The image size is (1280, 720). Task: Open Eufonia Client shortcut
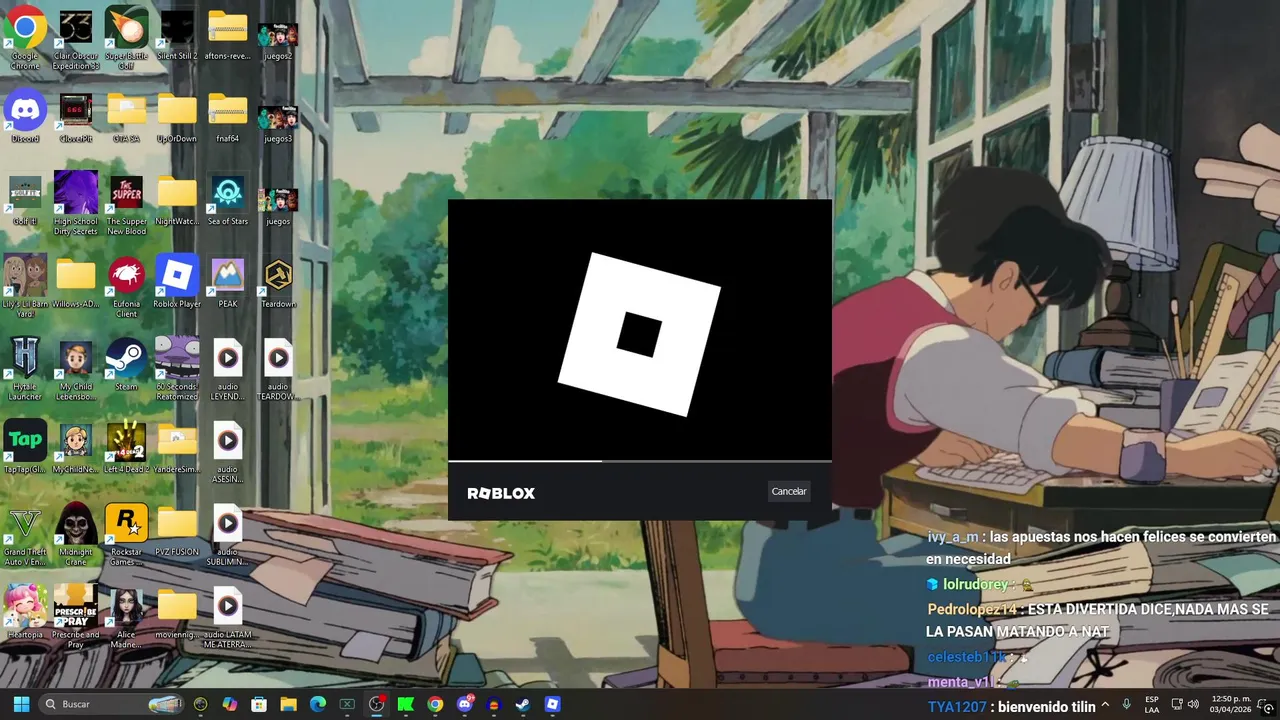[126, 287]
